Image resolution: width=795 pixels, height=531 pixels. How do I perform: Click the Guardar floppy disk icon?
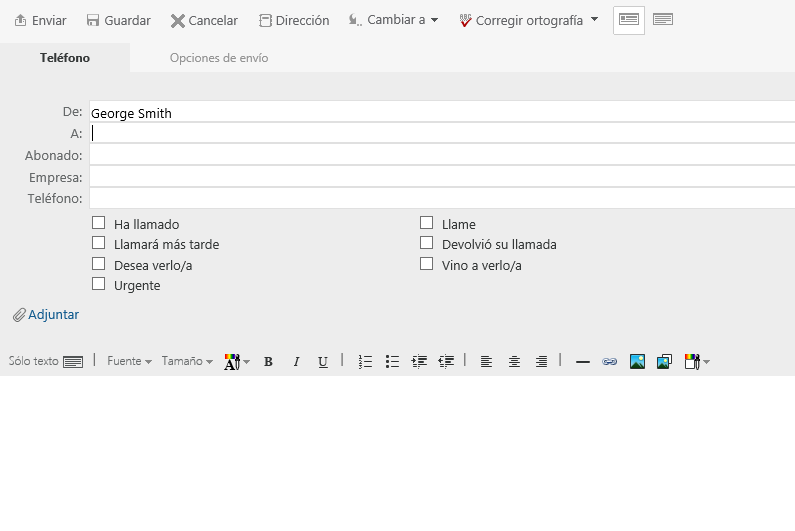click(x=93, y=20)
